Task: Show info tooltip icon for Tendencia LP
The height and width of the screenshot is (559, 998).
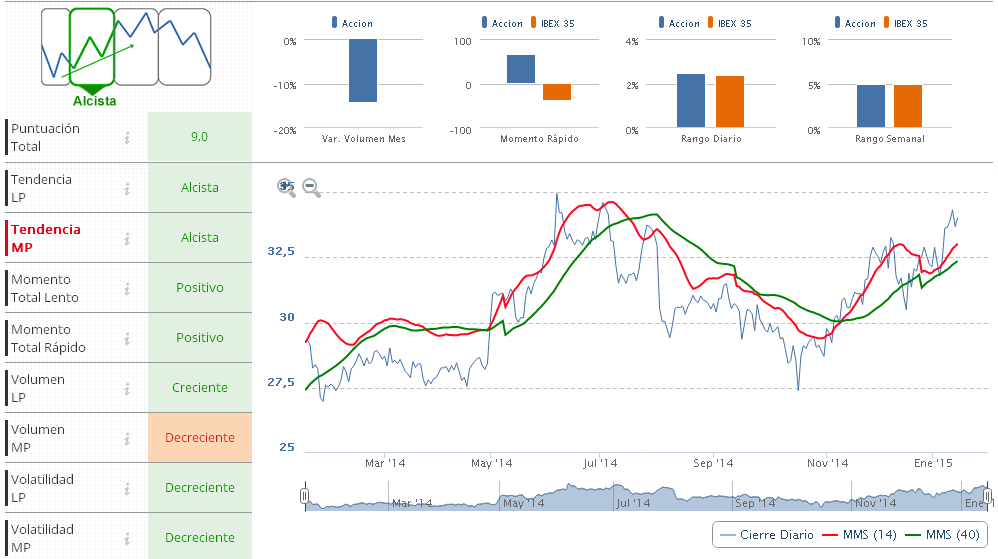Action: click(127, 188)
